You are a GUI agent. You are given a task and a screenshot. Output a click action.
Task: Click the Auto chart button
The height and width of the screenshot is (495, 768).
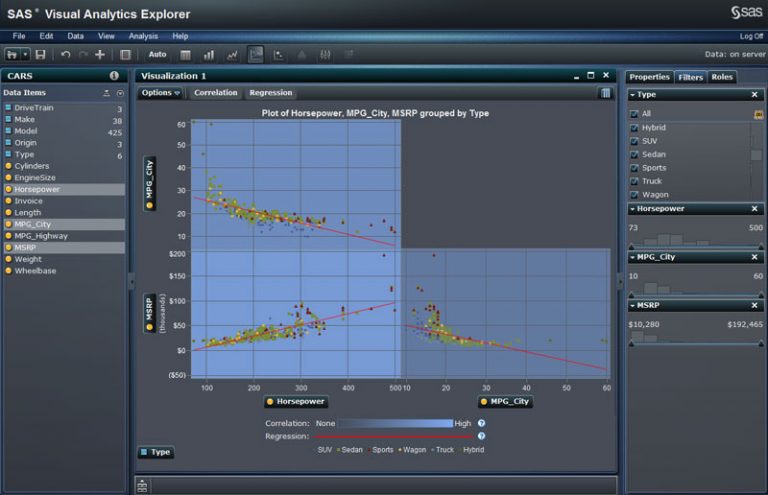[157, 54]
